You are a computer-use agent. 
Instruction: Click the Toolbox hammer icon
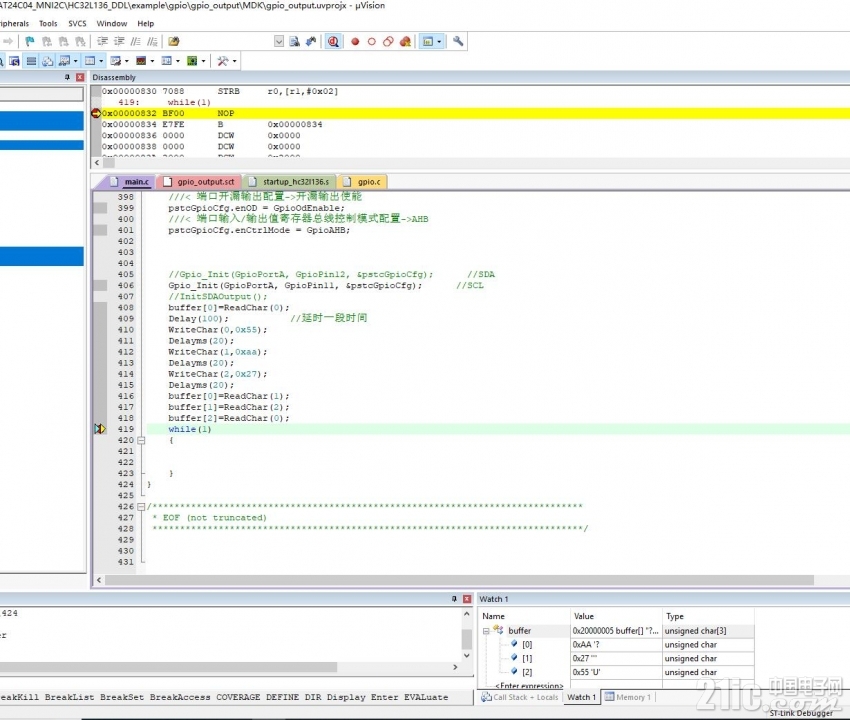click(x=222, y=61)
